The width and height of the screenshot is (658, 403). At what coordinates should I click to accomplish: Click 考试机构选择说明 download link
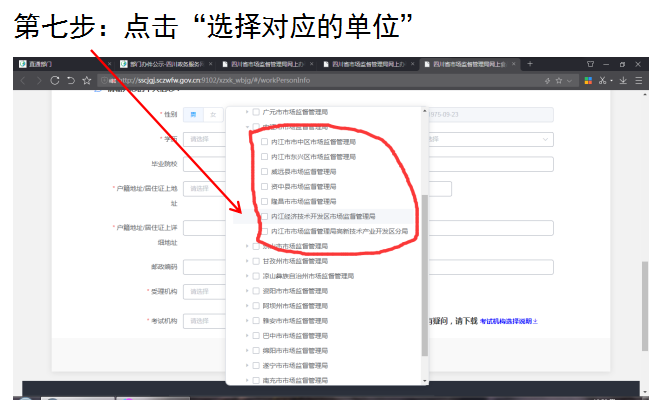pyautogui.click(x=508, y=322)
